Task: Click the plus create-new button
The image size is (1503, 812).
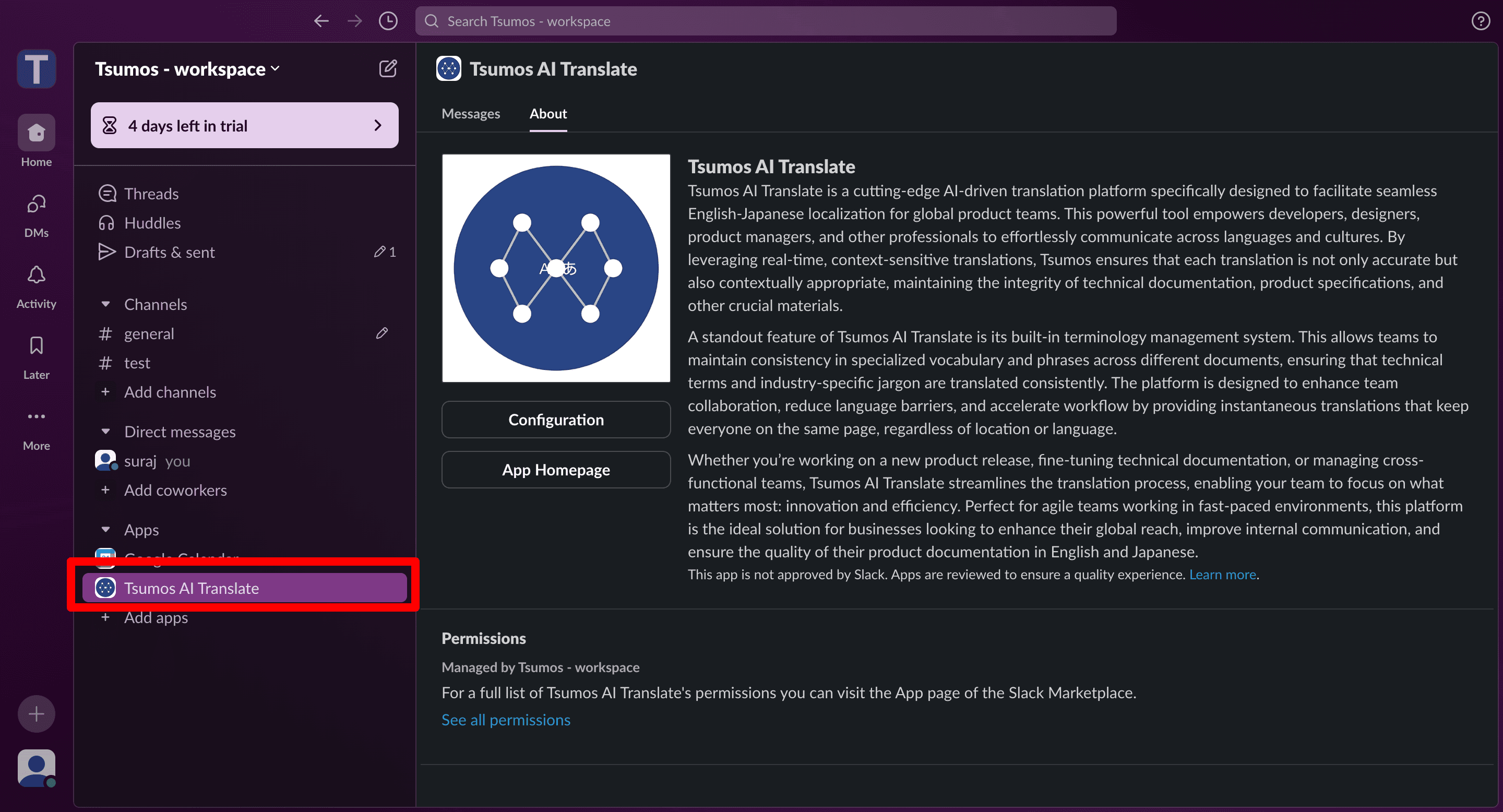Action: point(36,713)
